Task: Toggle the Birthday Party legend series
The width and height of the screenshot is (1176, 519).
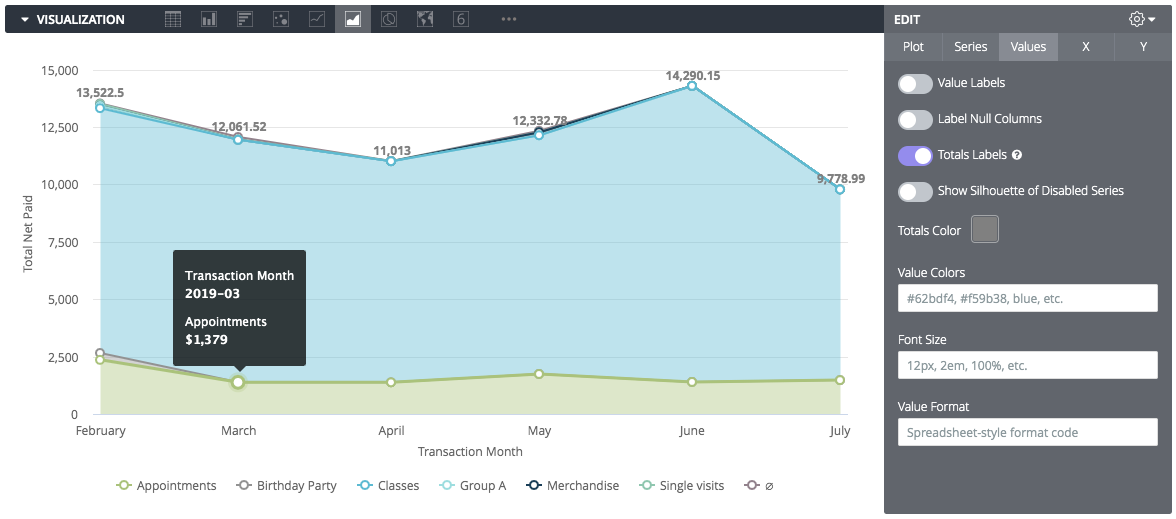Action: (286, 486)
